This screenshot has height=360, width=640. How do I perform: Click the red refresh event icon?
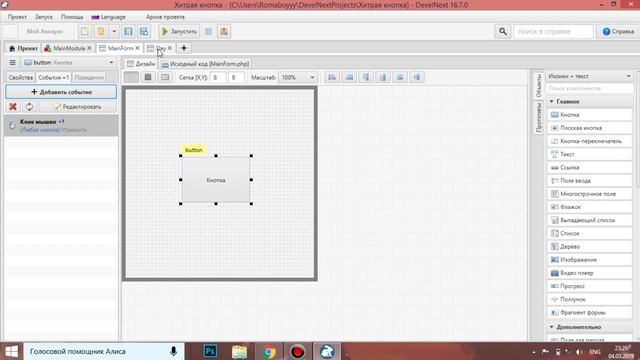(29, 107)
